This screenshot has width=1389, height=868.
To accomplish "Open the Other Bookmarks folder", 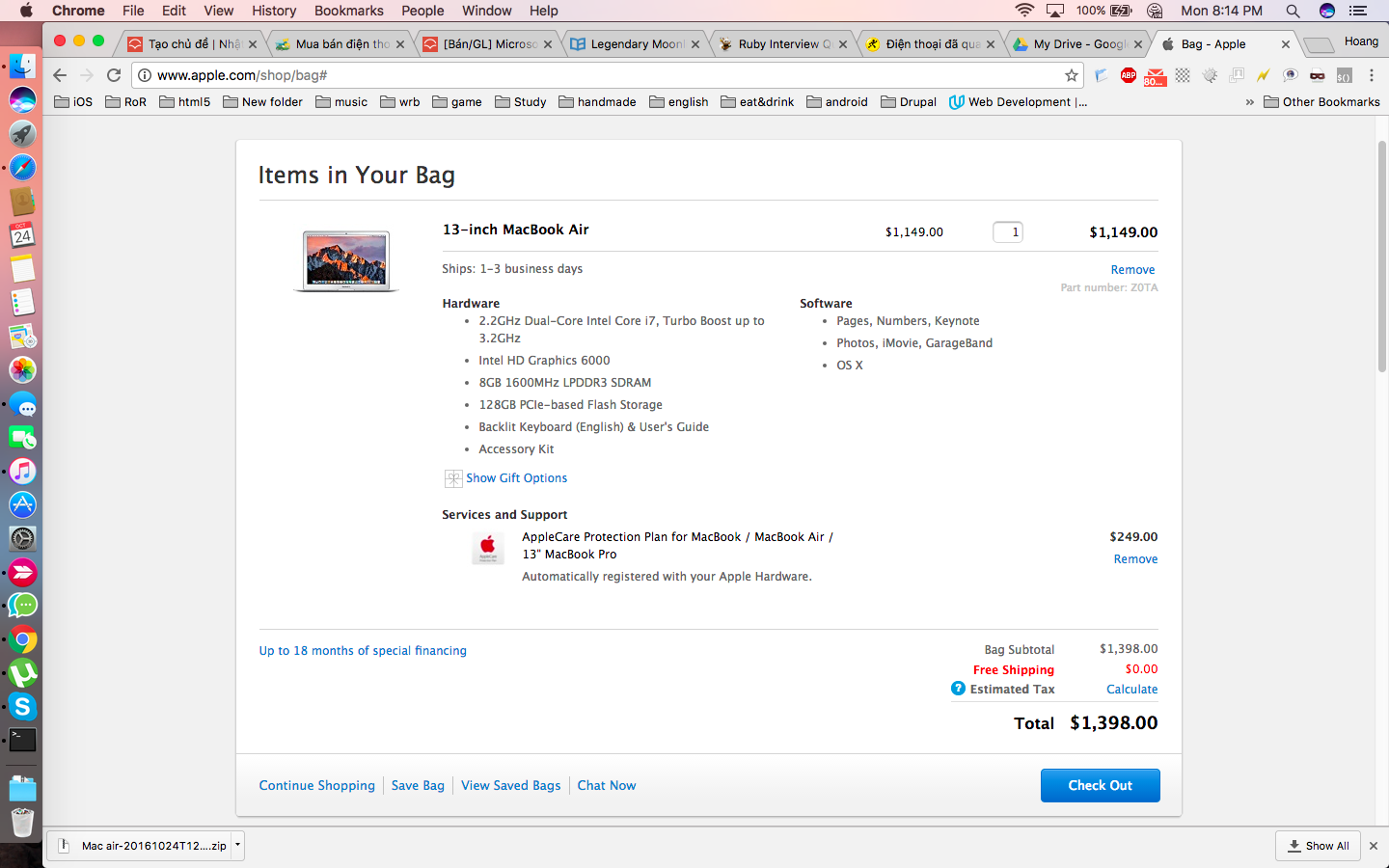I will [x=1321, y=102].
